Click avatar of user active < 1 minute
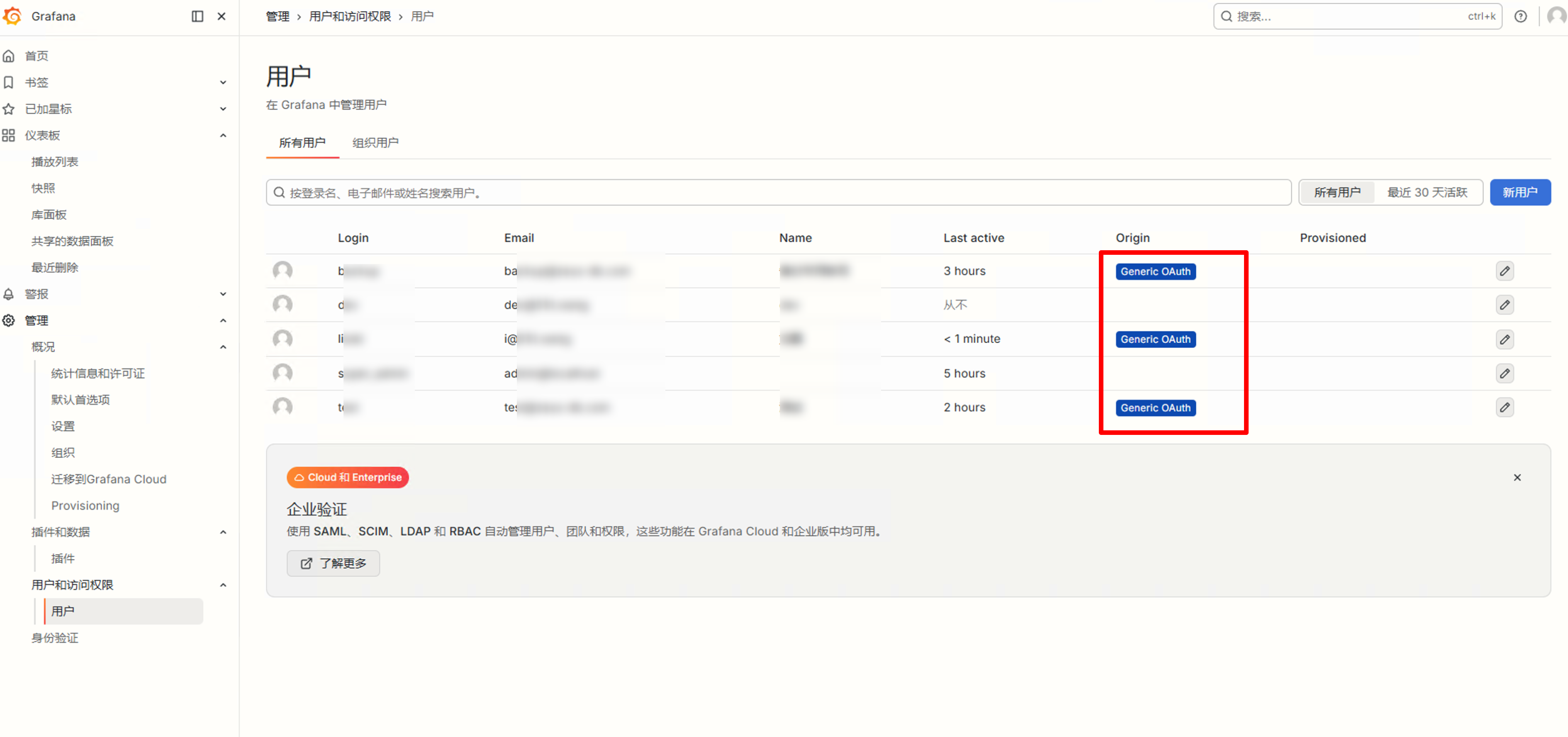 pyautogui.click(x=282, y=339)
